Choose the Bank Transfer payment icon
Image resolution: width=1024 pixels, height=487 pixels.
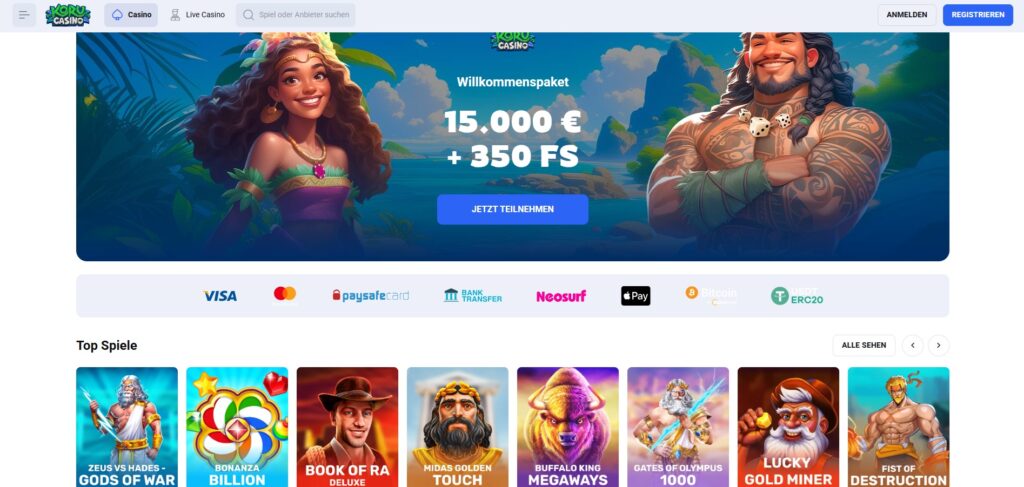(x=473, y=296)
